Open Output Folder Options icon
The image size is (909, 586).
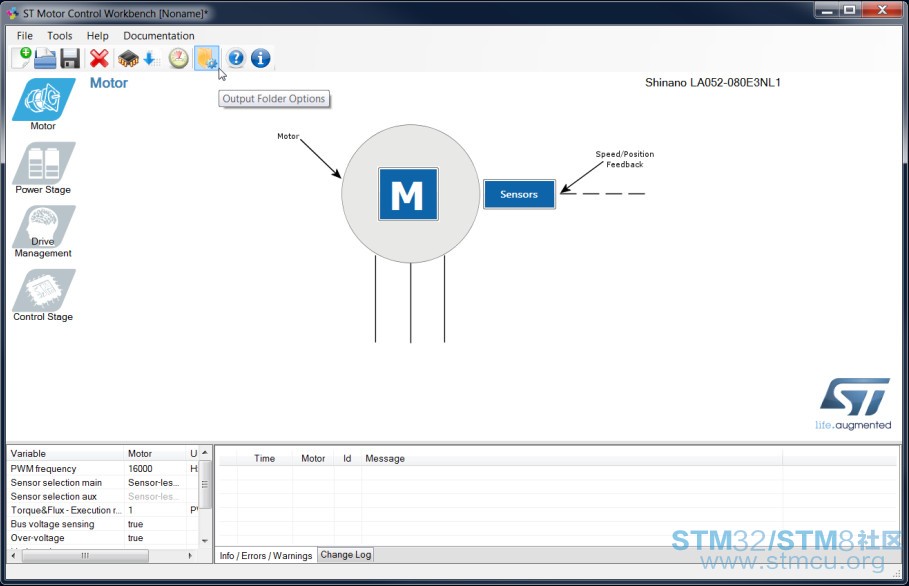pyautogui.click(x=206, y=59)
